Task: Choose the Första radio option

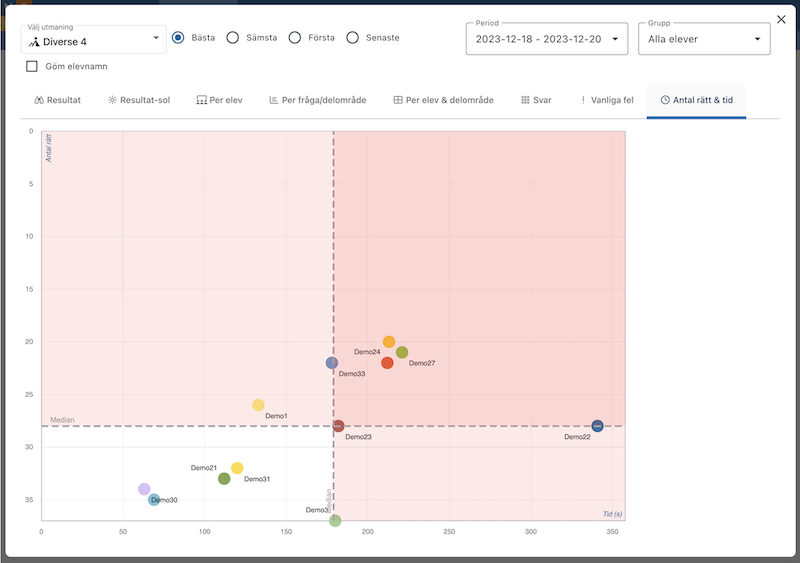Action: 295,38
